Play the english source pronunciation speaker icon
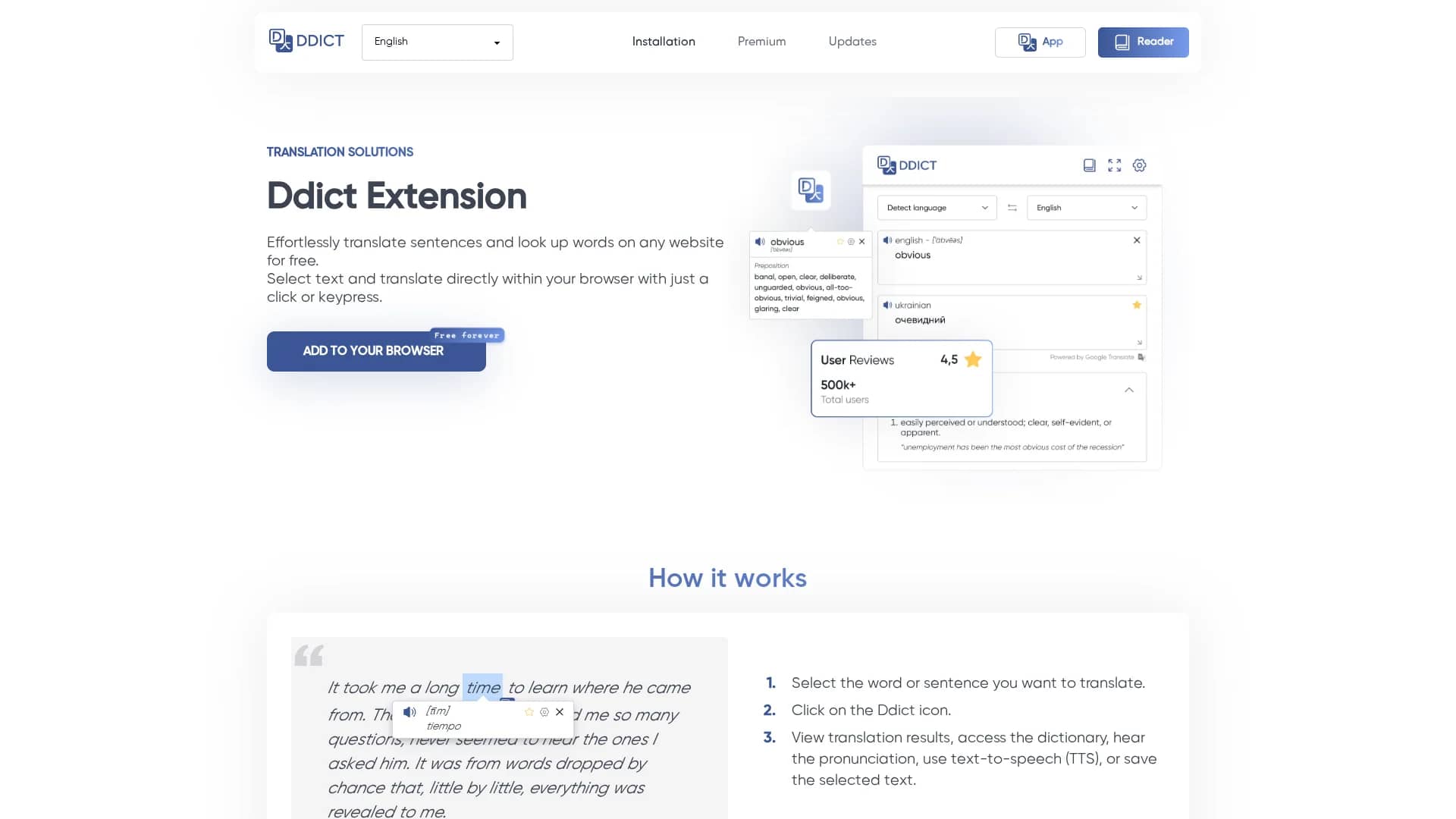Screen dimensions: 1456x819 pos(887,240)
